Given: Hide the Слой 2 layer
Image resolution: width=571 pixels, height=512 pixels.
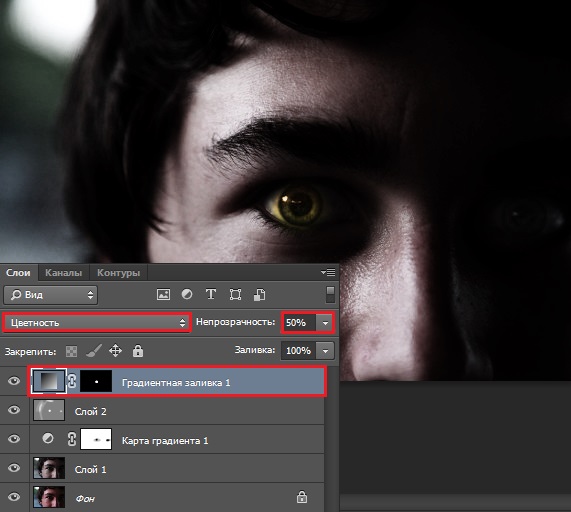Looking at the screenshot, I should pyautogui.click(x=14, y=410).
